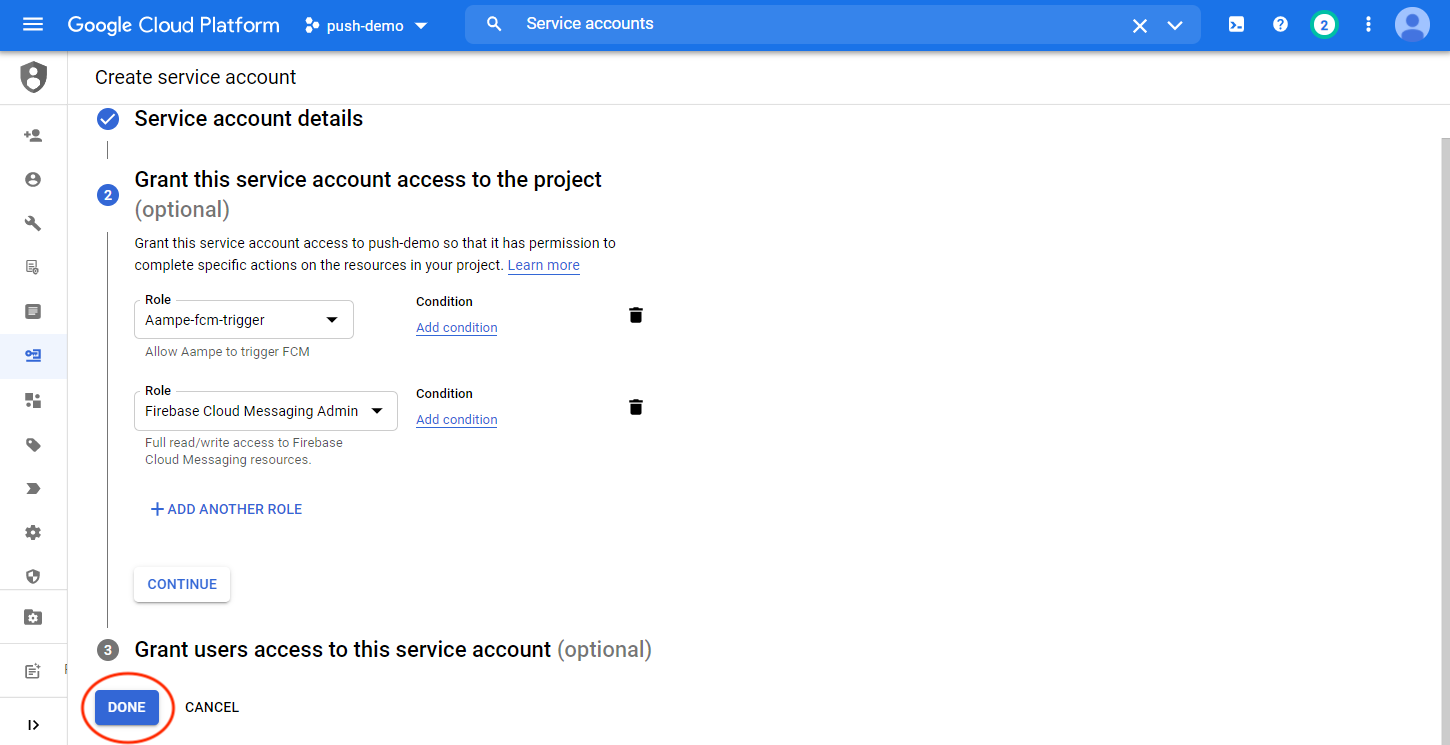This screenshot has height=745, width=1450.
Task: Expand Grant users access step 3
Action: tap(393, 650)
